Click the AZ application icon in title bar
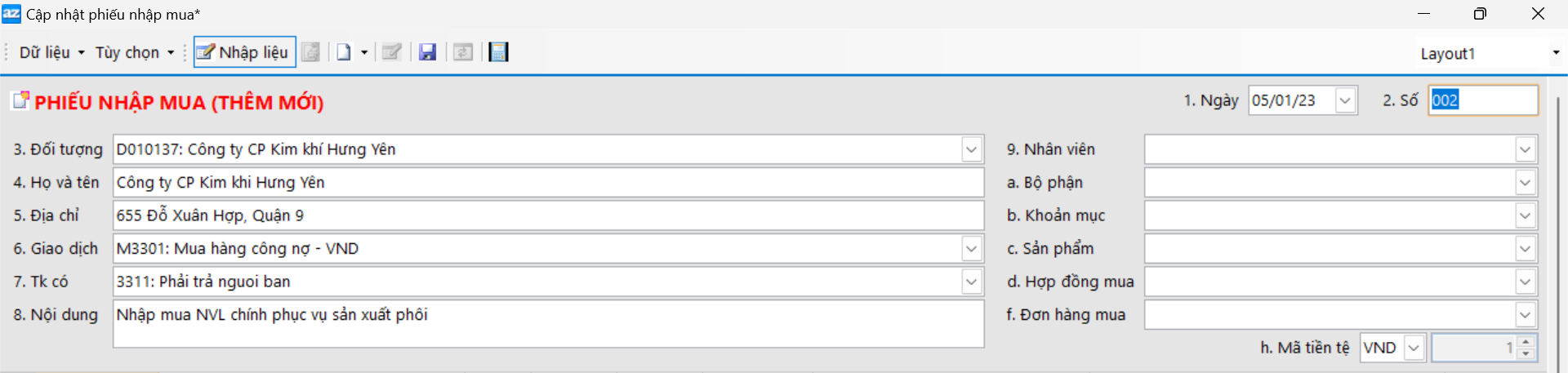This screenshot has width=1568, height=373. [x=11, y=14]
